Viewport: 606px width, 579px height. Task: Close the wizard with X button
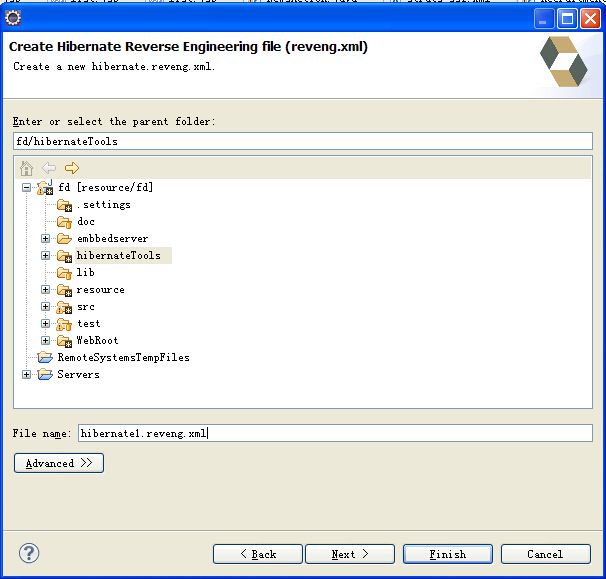(590, 18)
